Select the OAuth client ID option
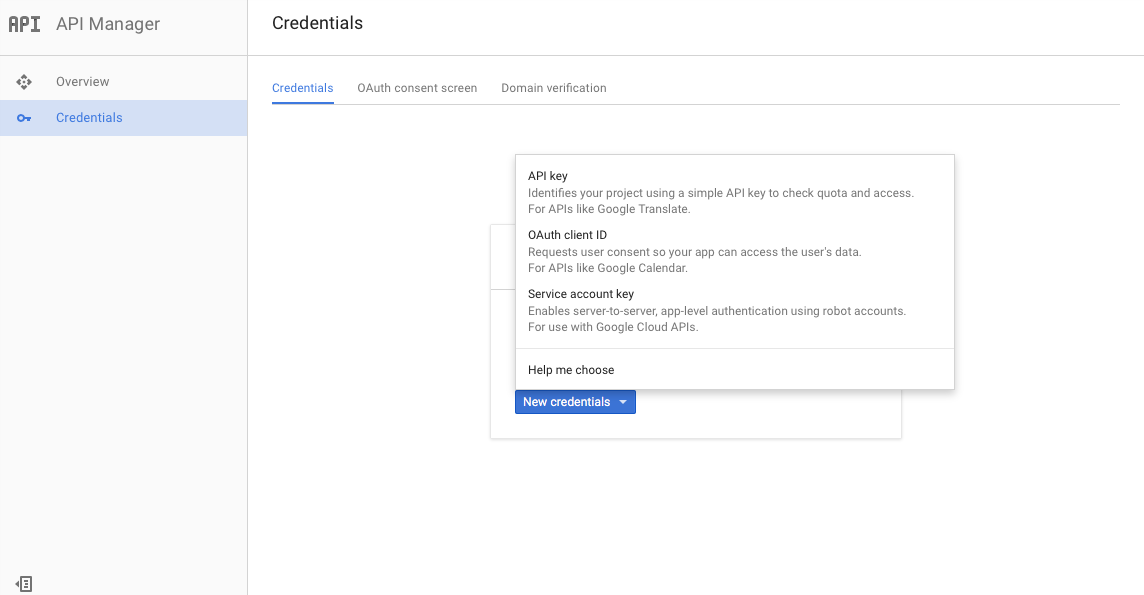Image resolution: width=1144 pixels, height=595 pixels. 567,235
